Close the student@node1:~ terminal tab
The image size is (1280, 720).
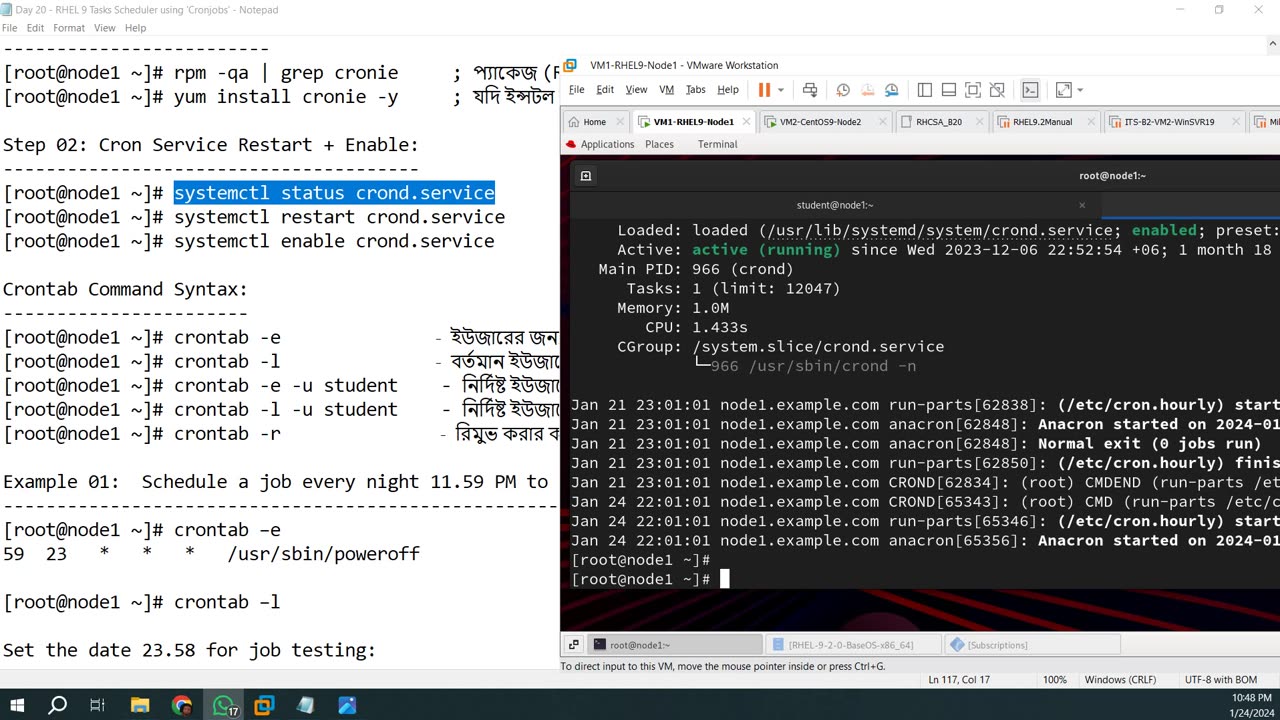pyautogui.click(x=1081, y=205)
